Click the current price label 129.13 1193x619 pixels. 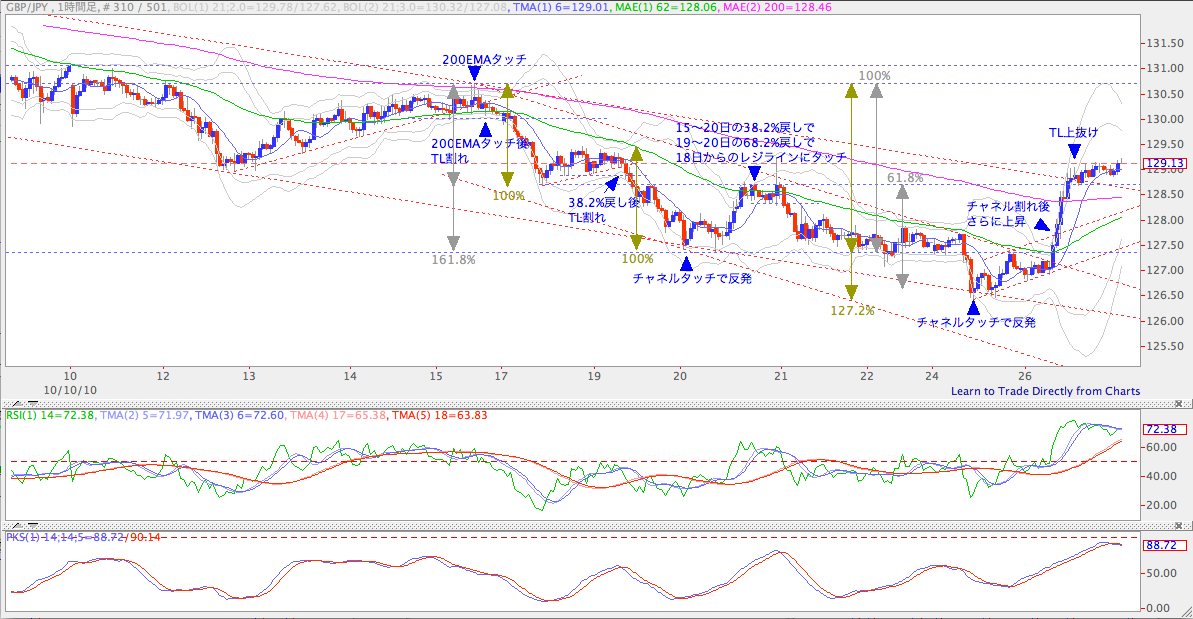coord(1165,163)
